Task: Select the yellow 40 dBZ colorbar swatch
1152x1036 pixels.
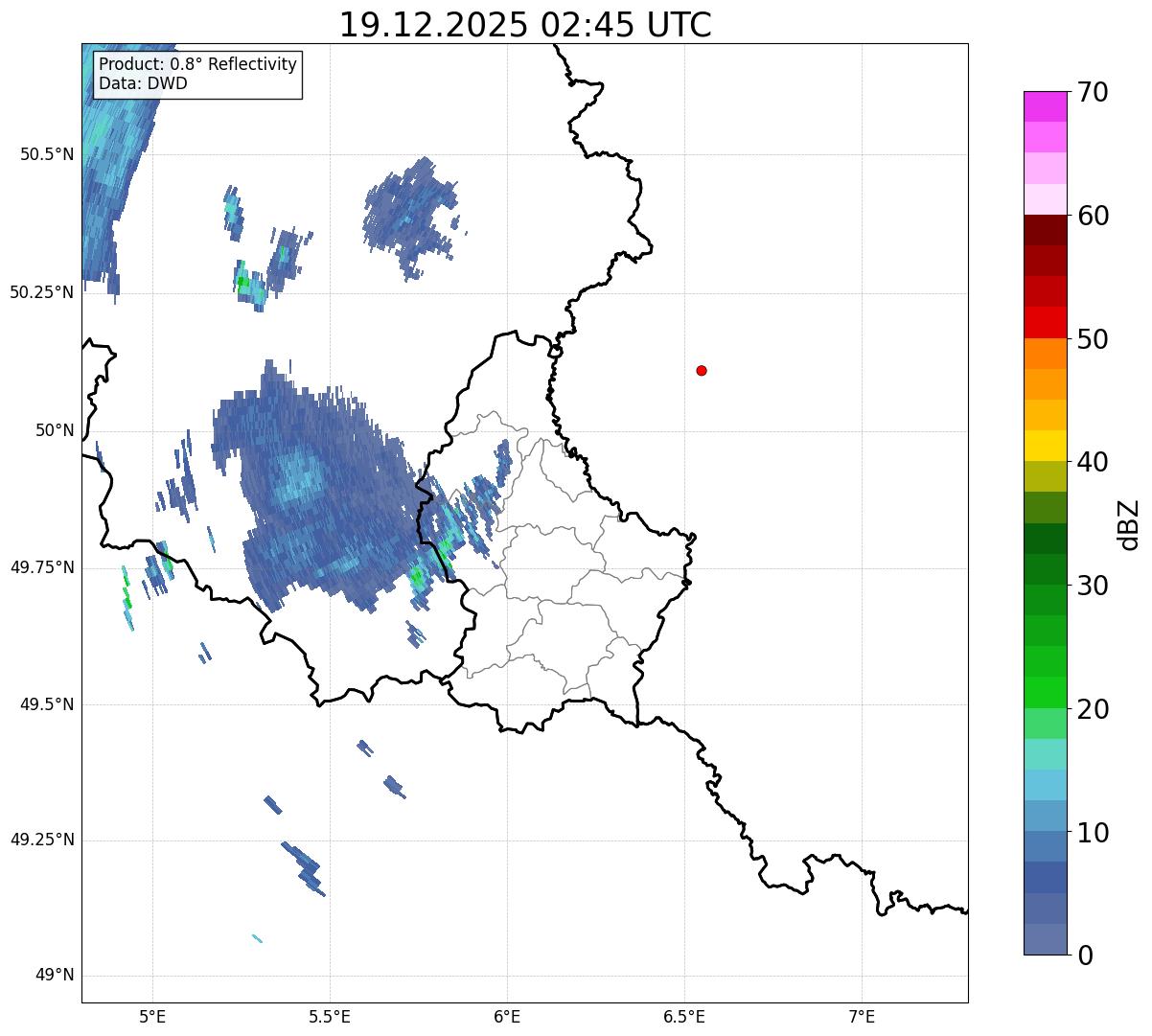Action: [1045, 446]
